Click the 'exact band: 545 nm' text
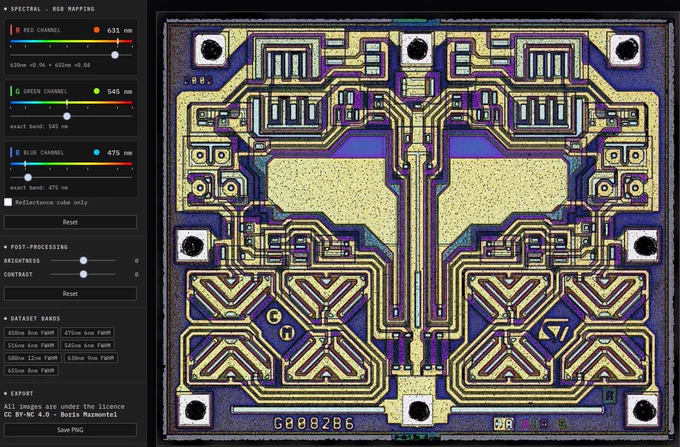Screen dimensions: 680x447 39,127
